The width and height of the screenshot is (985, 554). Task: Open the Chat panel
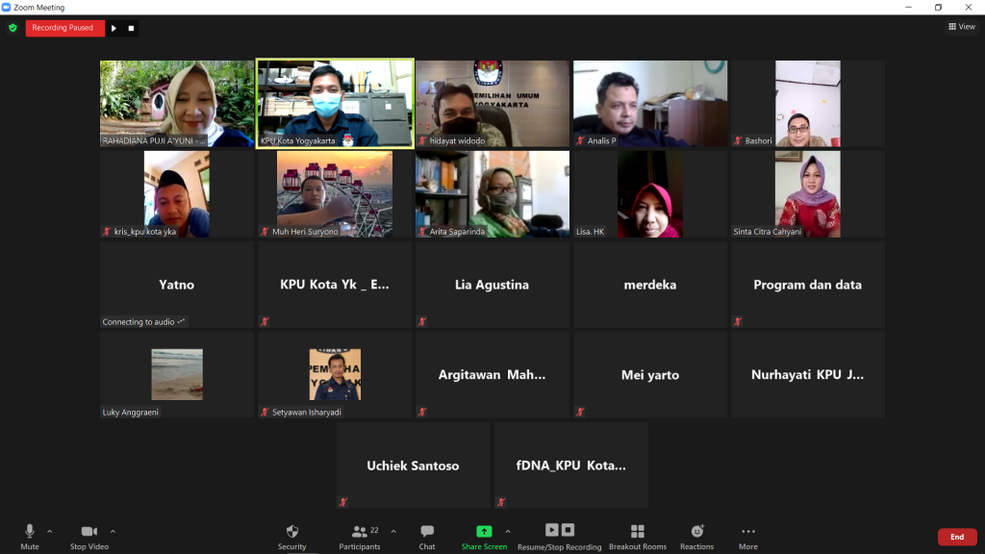tap(427, 532)
